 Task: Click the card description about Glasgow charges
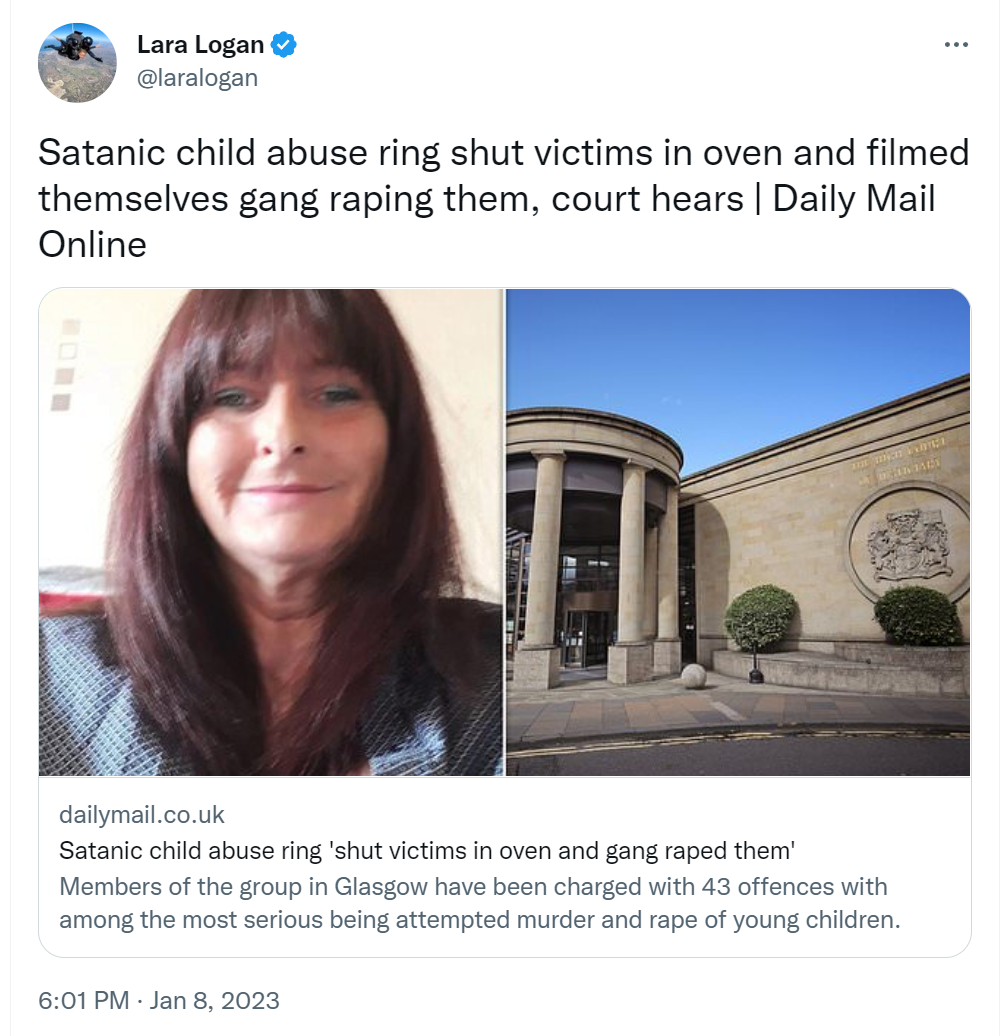(480, 903)
